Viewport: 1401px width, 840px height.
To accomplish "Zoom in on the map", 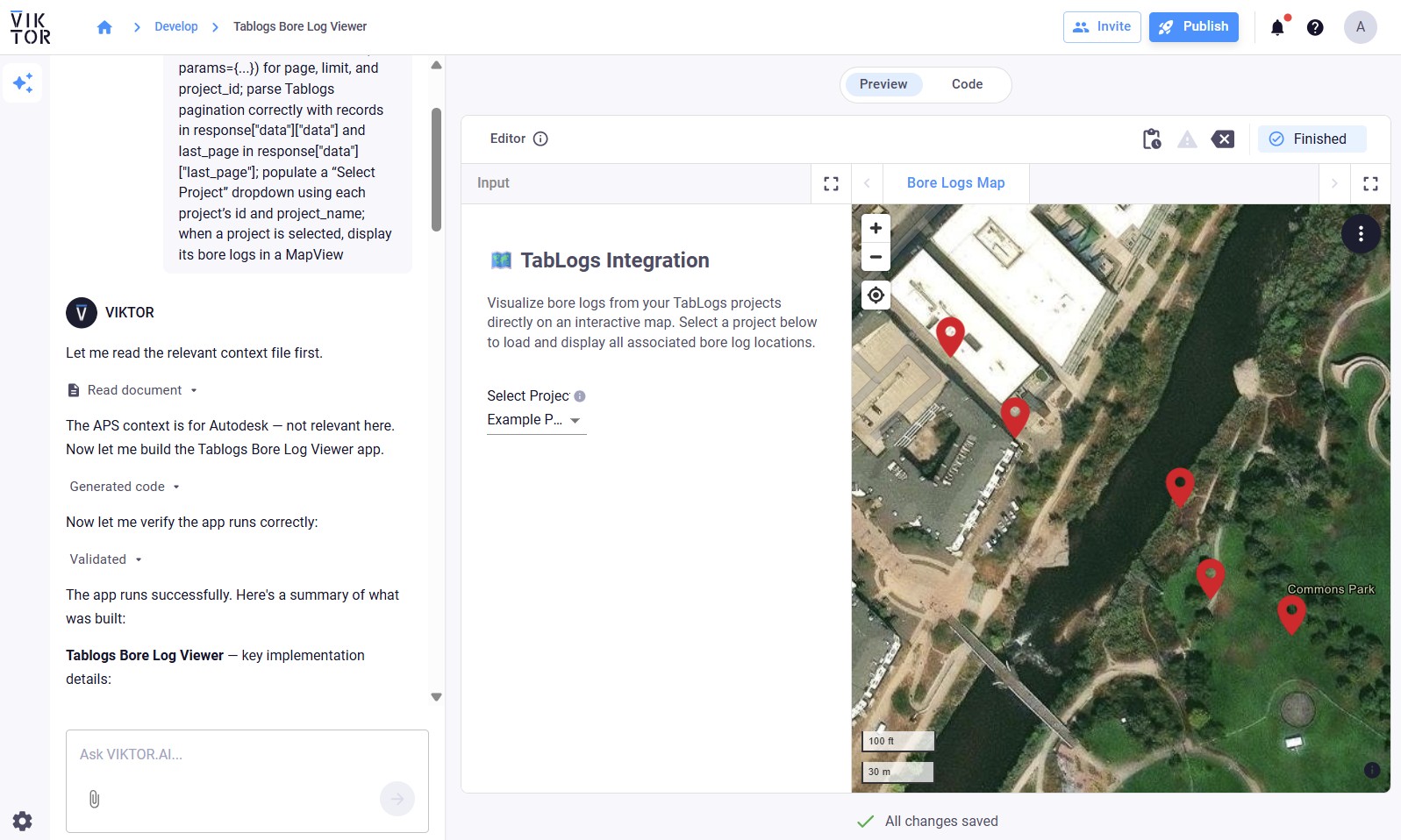I will (x=876, y=228).
